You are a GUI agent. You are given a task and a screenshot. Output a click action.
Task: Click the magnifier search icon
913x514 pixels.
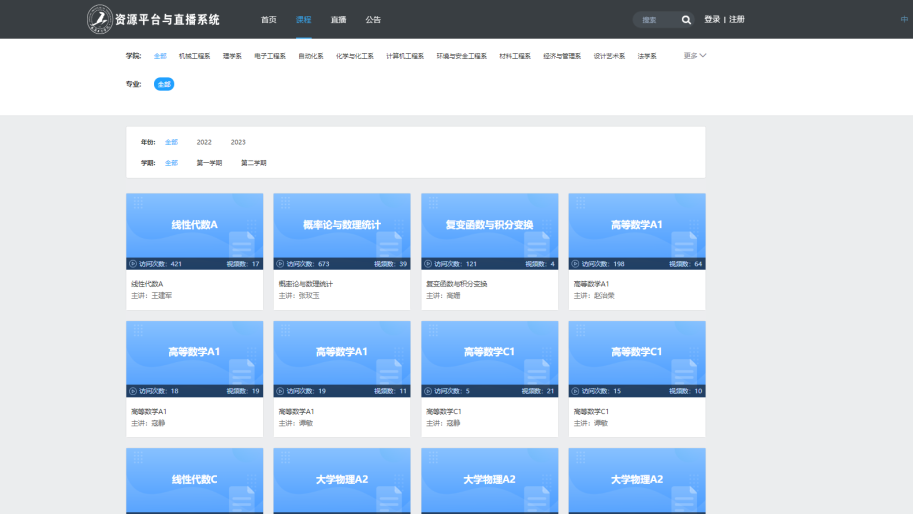pos(686,20)
